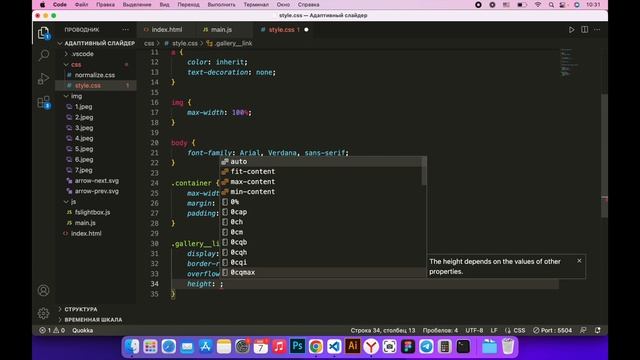This screenshot has width=640, height=360.
Task: Click Port : 5504 Live Server status
Action: [552, 330]
